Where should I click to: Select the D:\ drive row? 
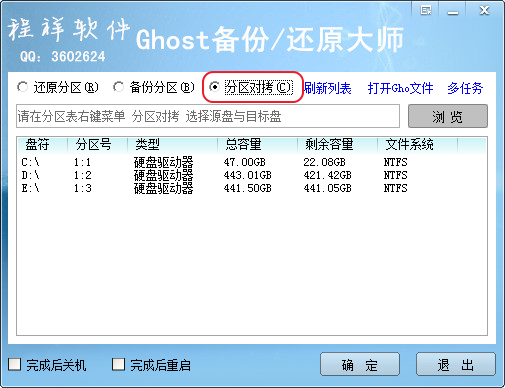point(252,175)
